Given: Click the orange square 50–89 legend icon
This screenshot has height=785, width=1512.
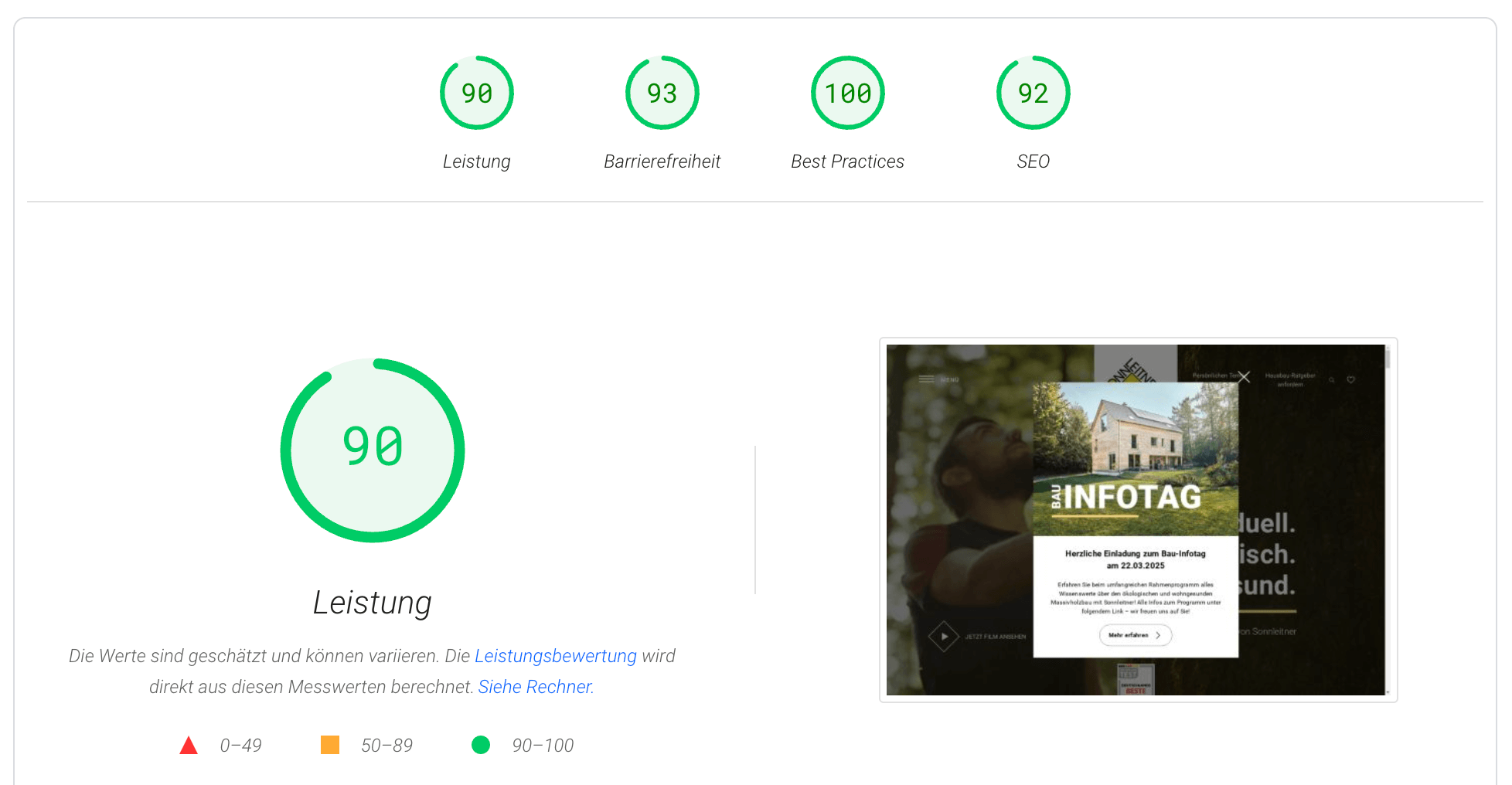Looking at the screenshot, I should 330,745.
